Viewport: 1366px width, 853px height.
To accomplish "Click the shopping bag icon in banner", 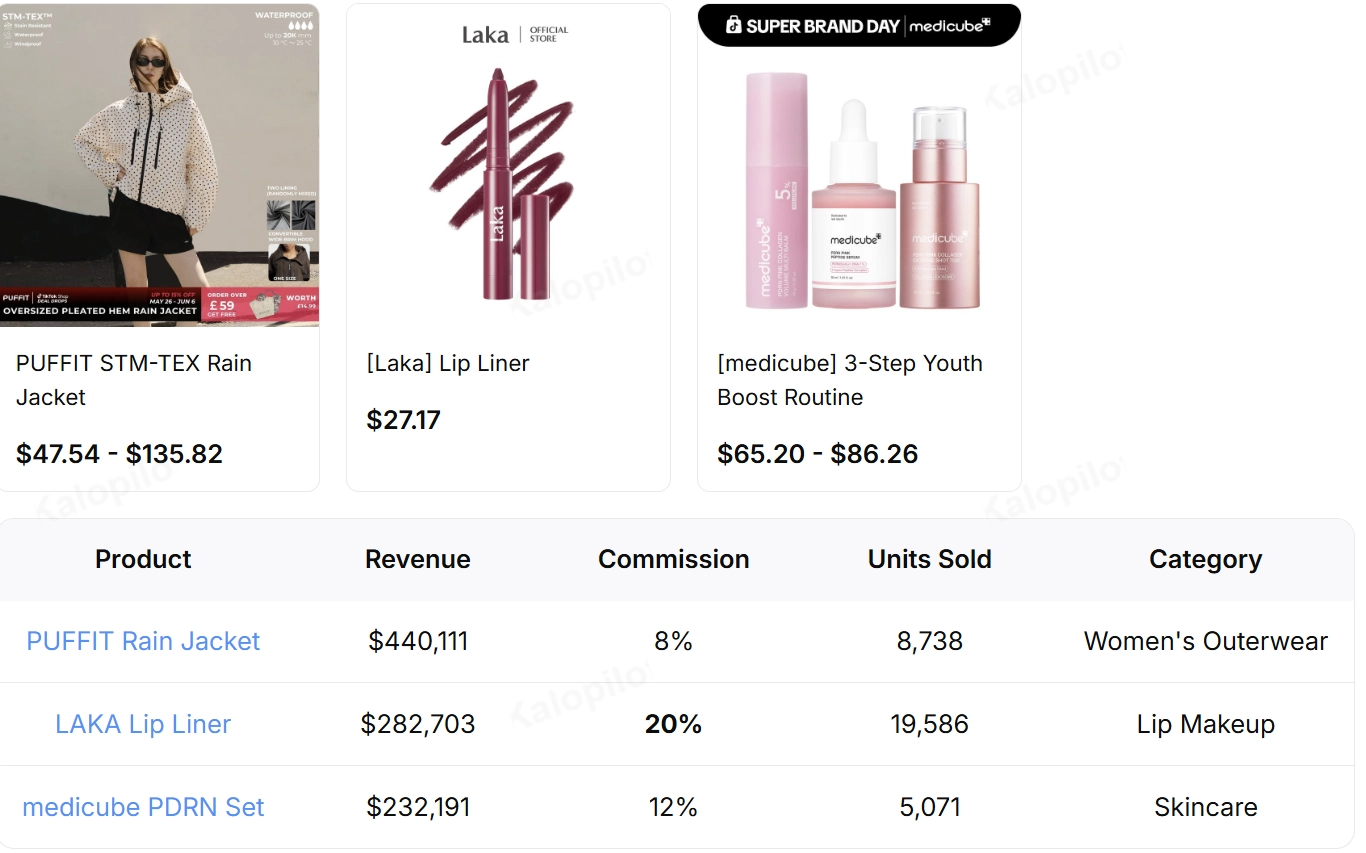I will [x=733, y=25].
